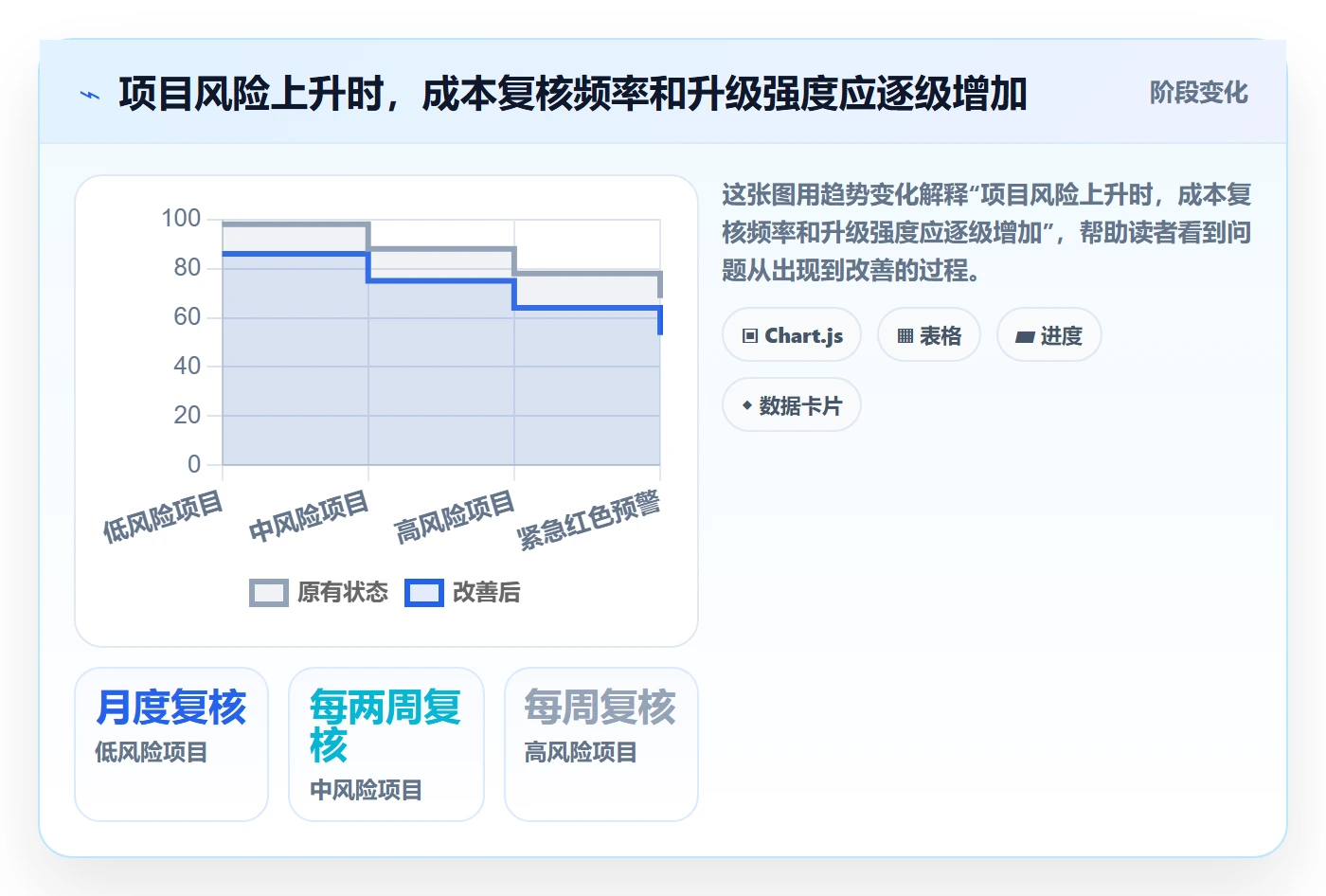
Task: Select the Chart.js tag
Action: pos(792,335)
